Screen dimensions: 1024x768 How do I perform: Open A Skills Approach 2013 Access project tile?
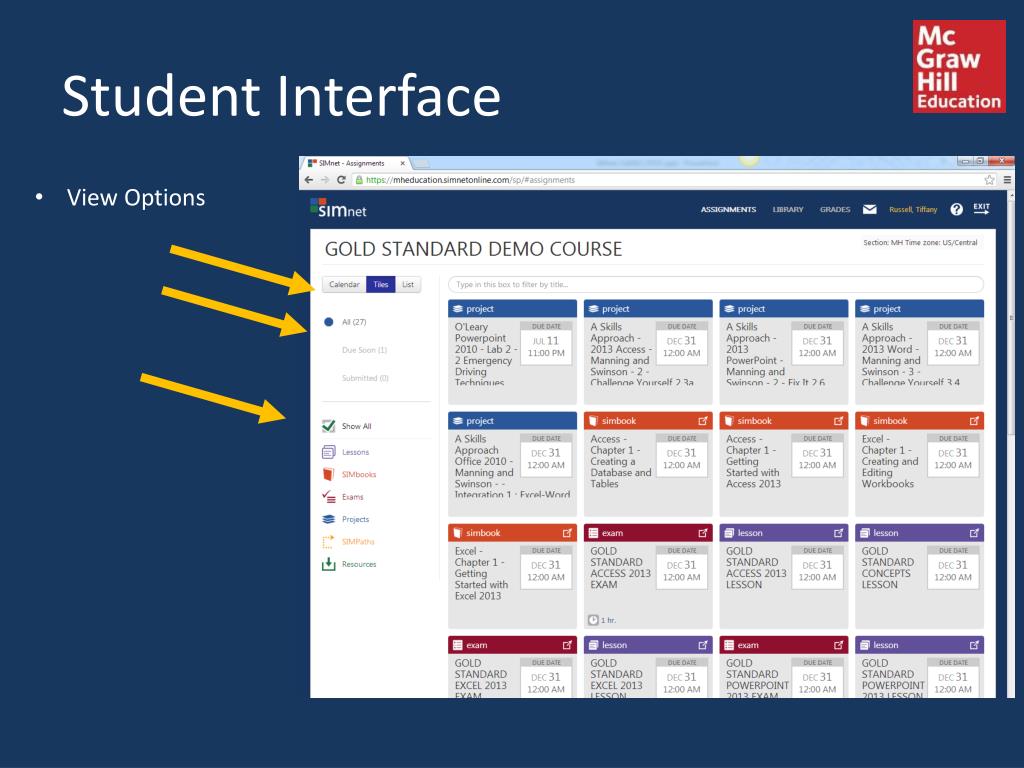coord(648,351)
